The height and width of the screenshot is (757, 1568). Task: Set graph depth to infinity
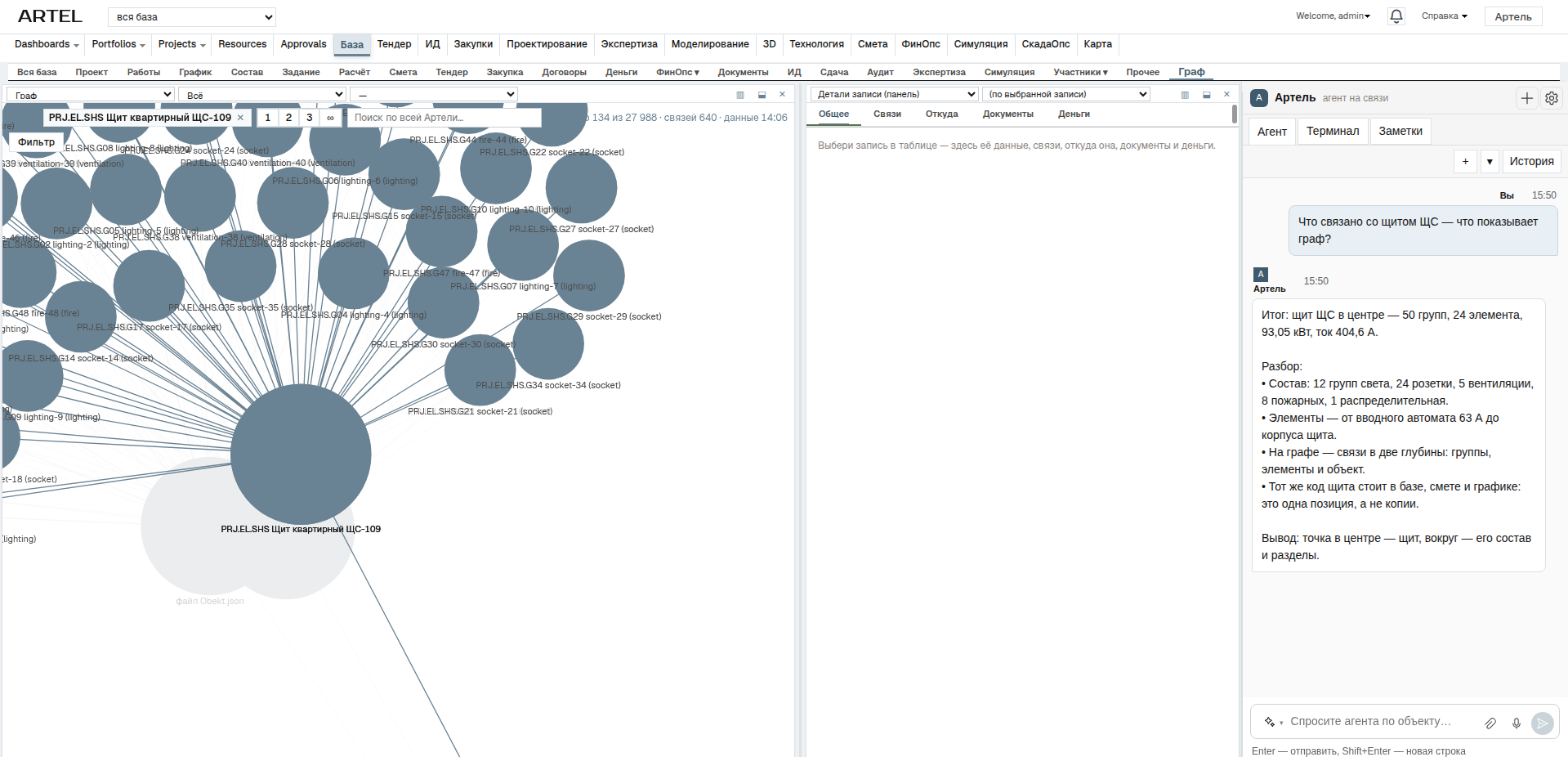[330, 118]
